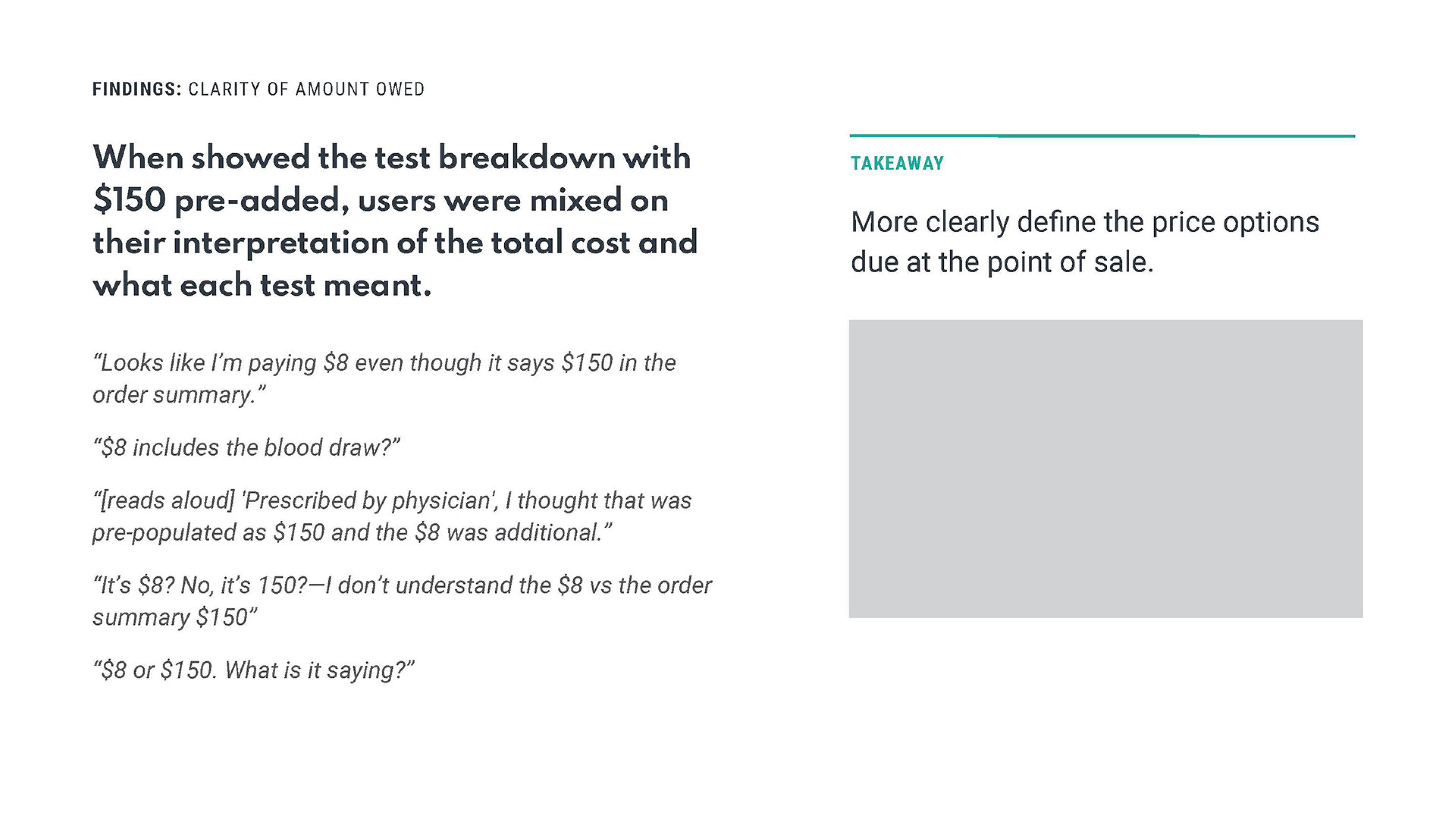This screenshot has width=1456, height=820.
Task: Click the word 'FINDINGS:' in bold
Action: coord(137,89)
